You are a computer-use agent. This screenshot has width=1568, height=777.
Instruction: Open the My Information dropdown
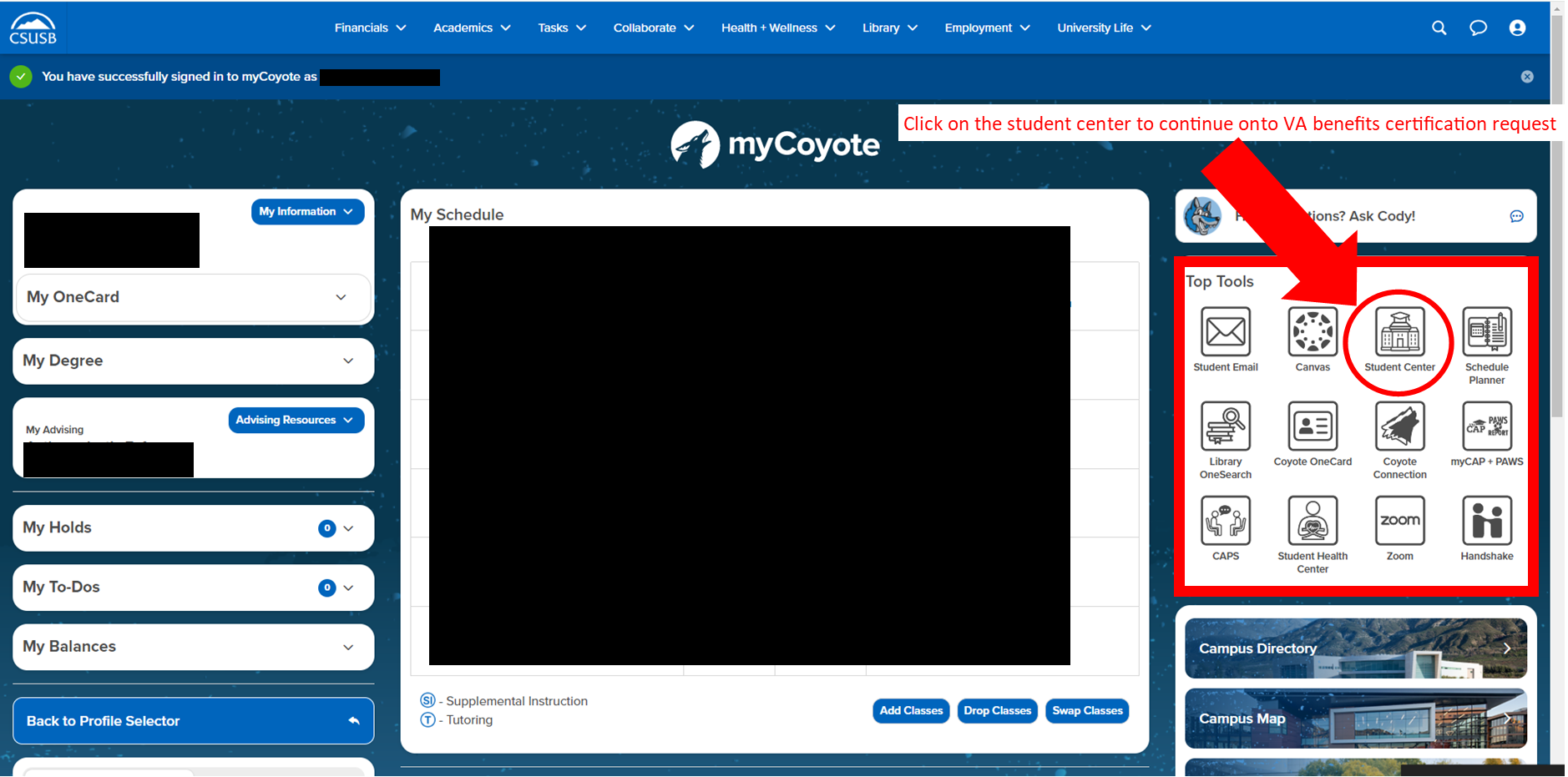point(306,212)
